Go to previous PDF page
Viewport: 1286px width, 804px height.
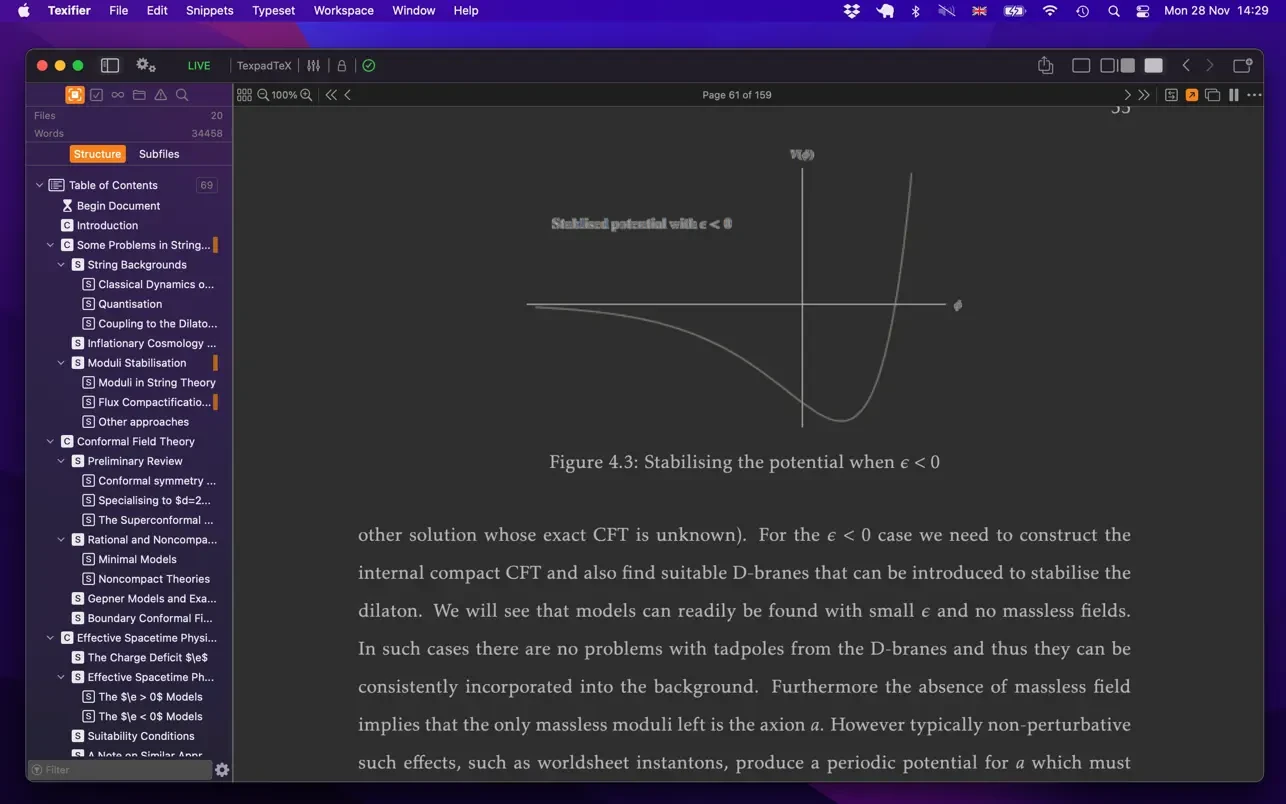click(x=348, y=95)
